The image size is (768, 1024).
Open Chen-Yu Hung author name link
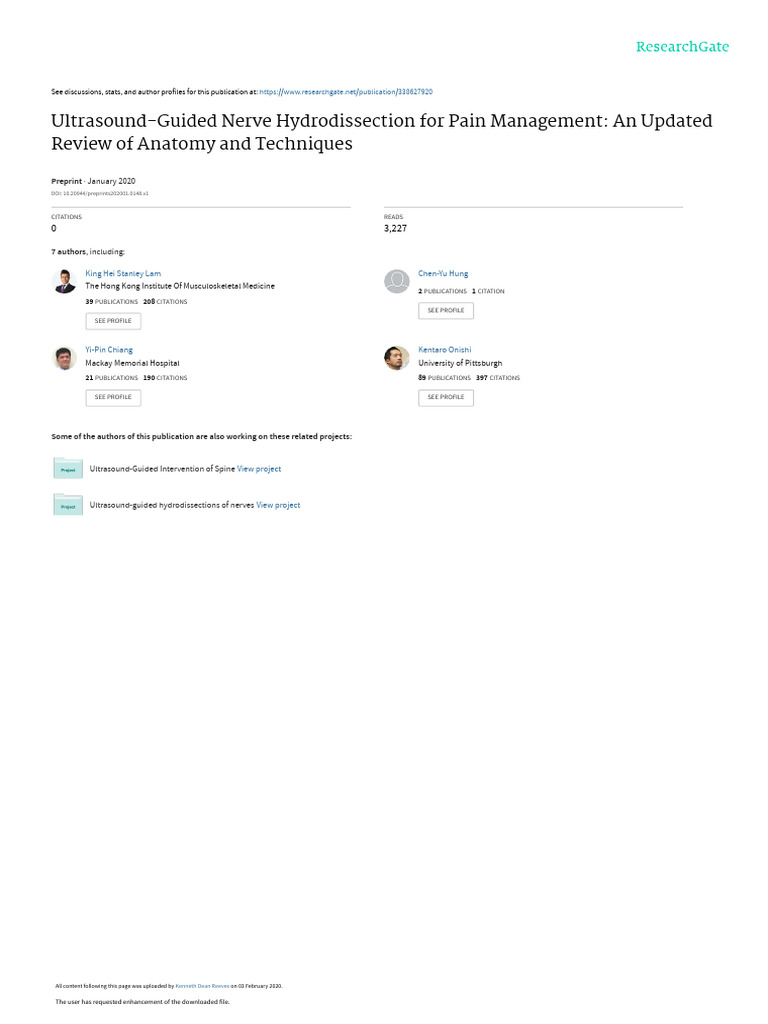coord(443,273)
